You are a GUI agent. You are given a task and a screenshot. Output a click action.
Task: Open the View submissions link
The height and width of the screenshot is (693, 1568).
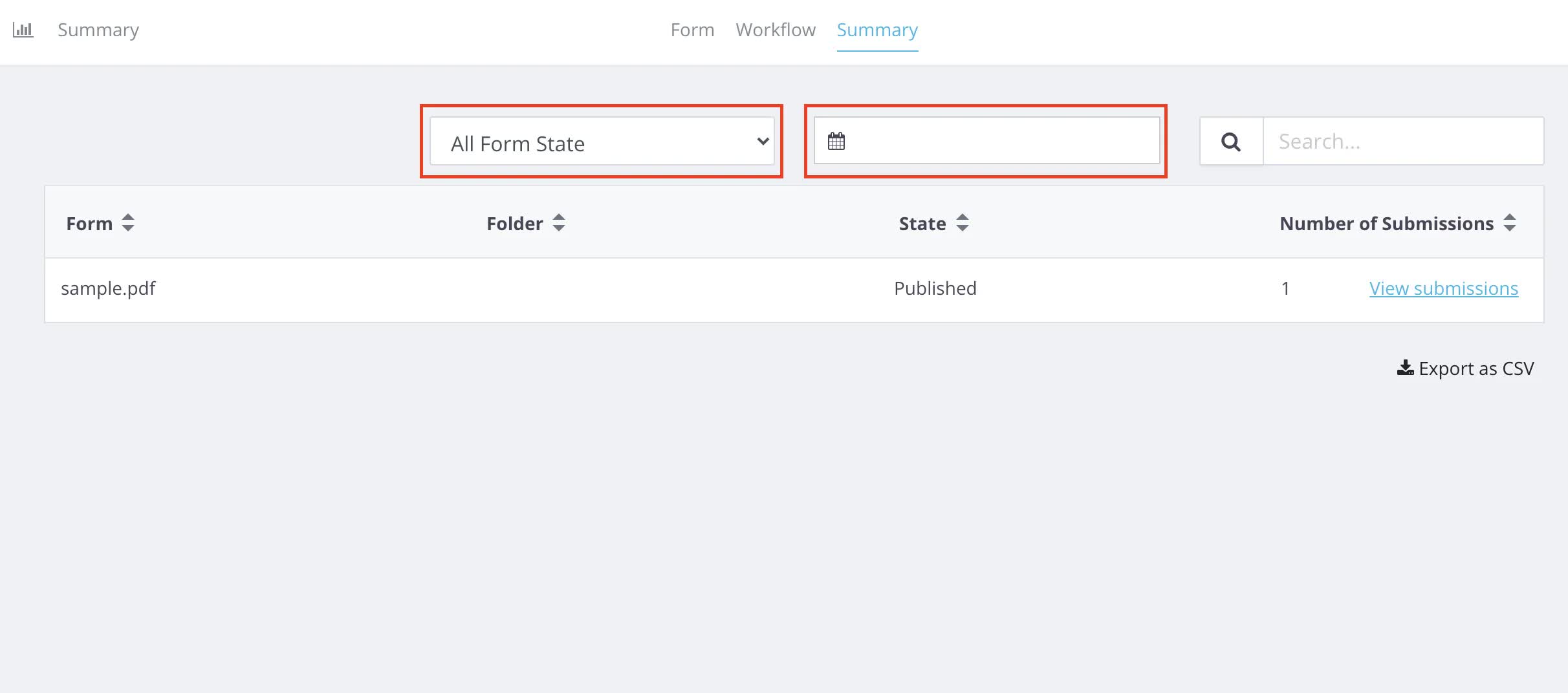point(1443,288)
